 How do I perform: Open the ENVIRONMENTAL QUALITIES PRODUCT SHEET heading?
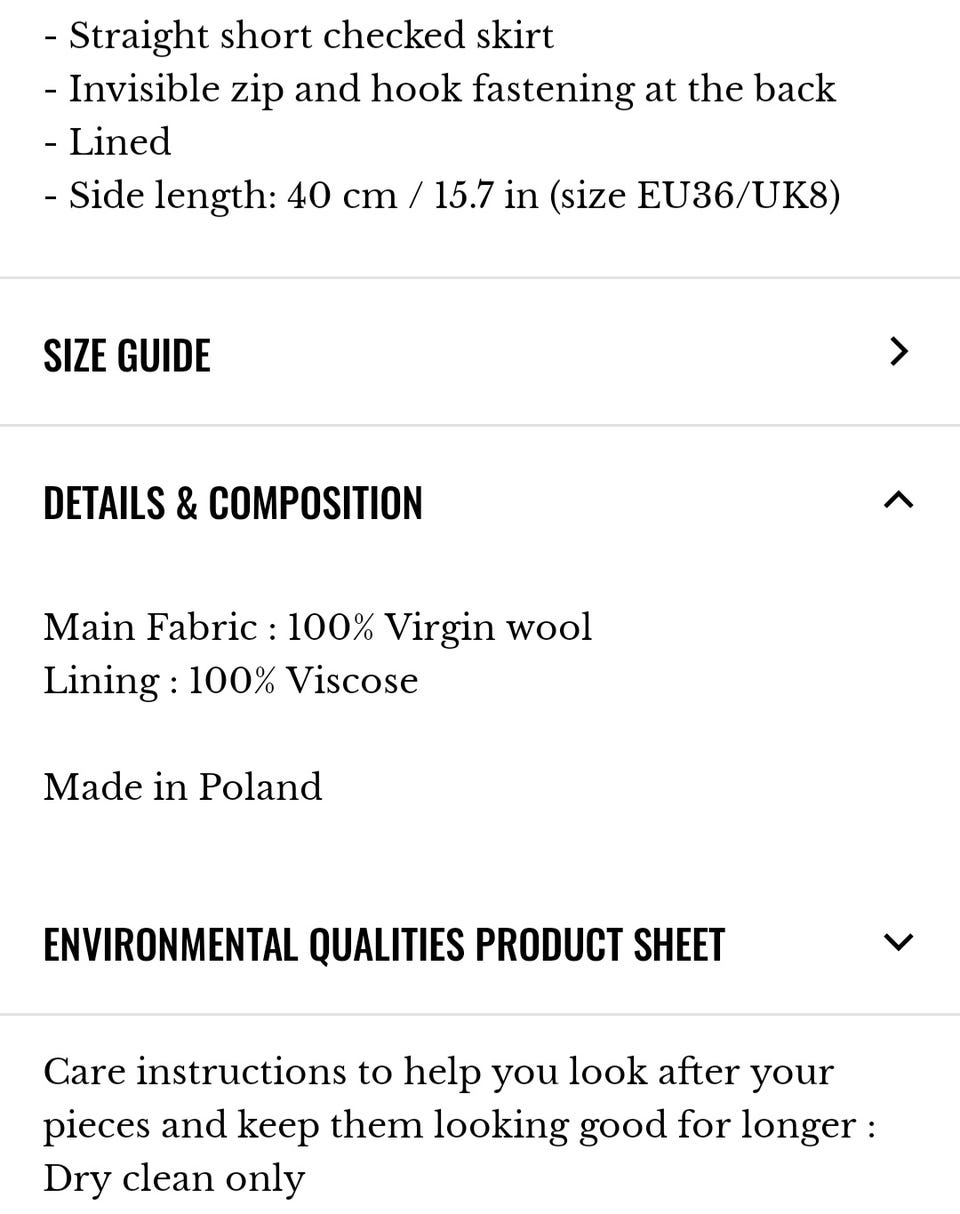click(384, 945)
